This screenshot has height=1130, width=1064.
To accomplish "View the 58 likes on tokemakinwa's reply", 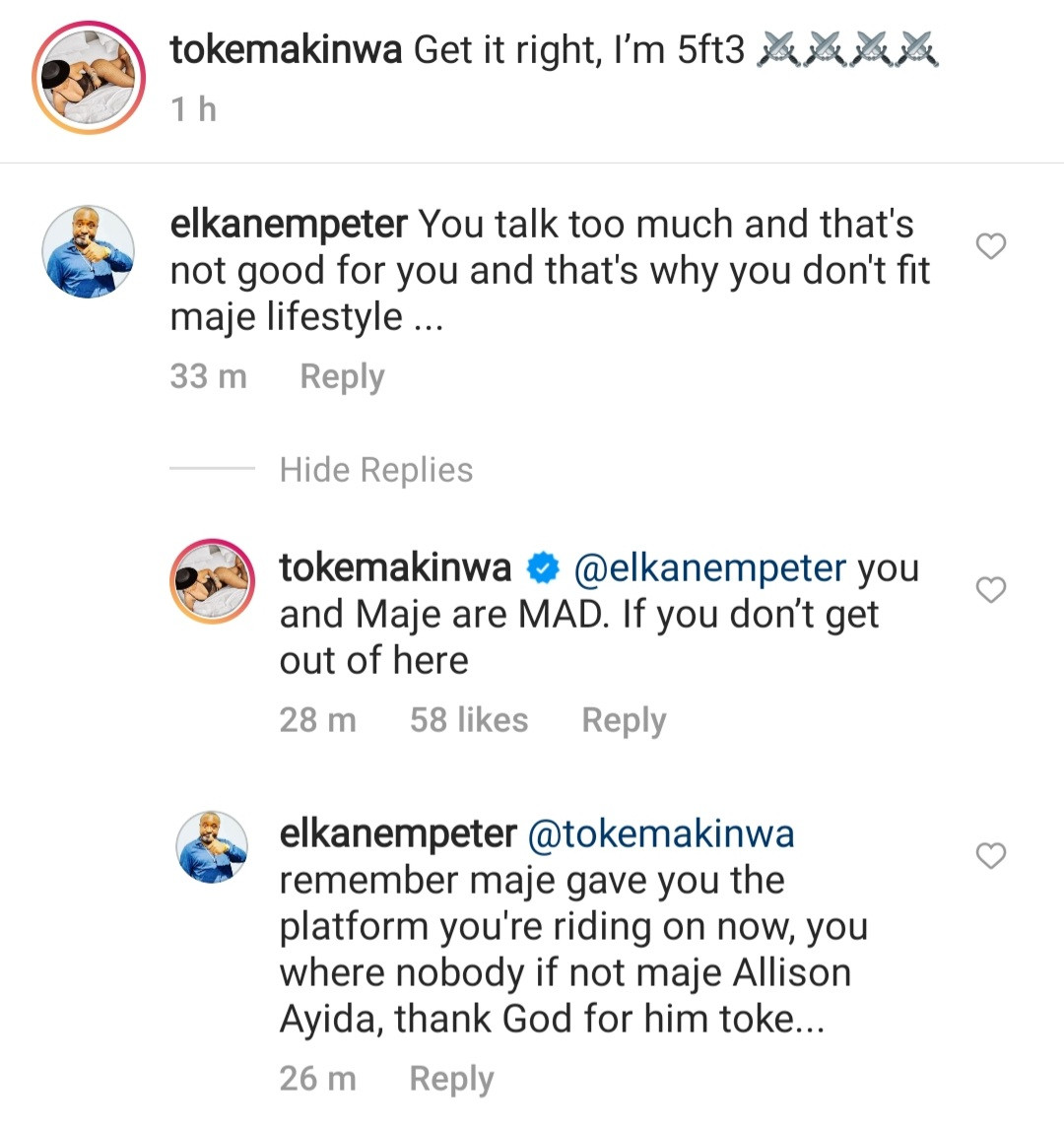I will pos(469,720).
